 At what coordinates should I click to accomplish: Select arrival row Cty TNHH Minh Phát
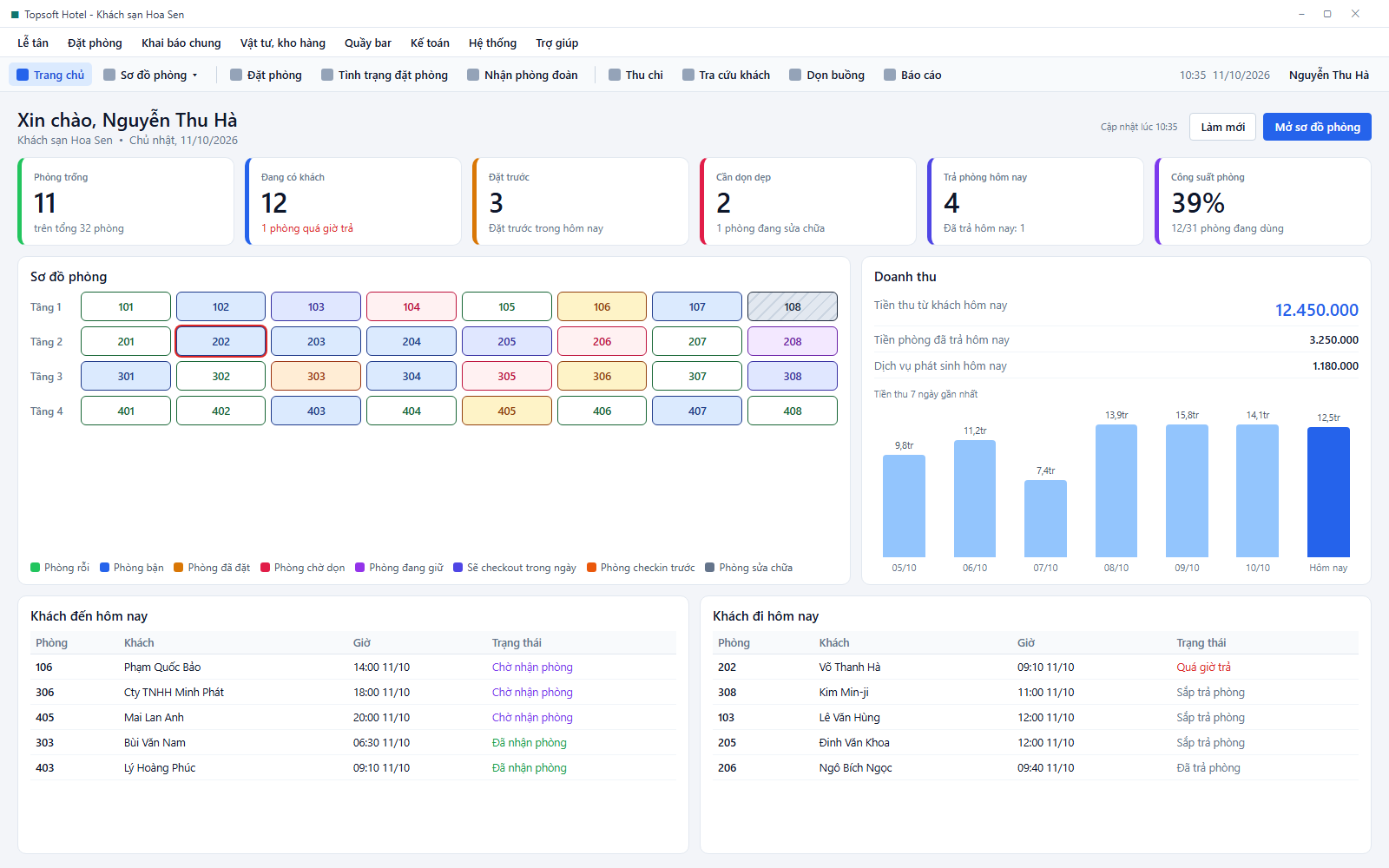[x=353, y=693]
